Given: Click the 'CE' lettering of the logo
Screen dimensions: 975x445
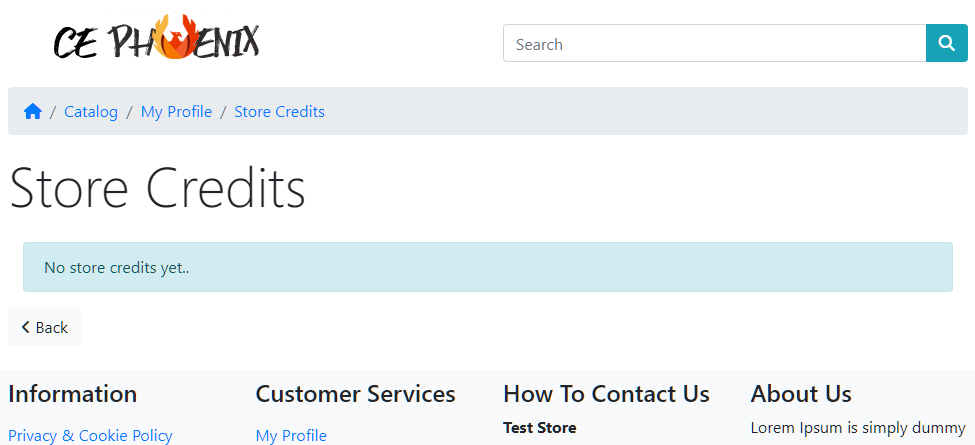Looking at the screenshot, I should pos(75,44).
